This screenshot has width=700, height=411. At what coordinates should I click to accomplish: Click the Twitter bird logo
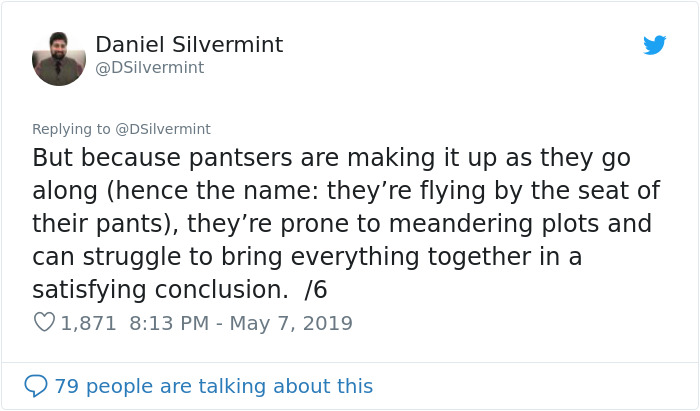tap(654, 45)
